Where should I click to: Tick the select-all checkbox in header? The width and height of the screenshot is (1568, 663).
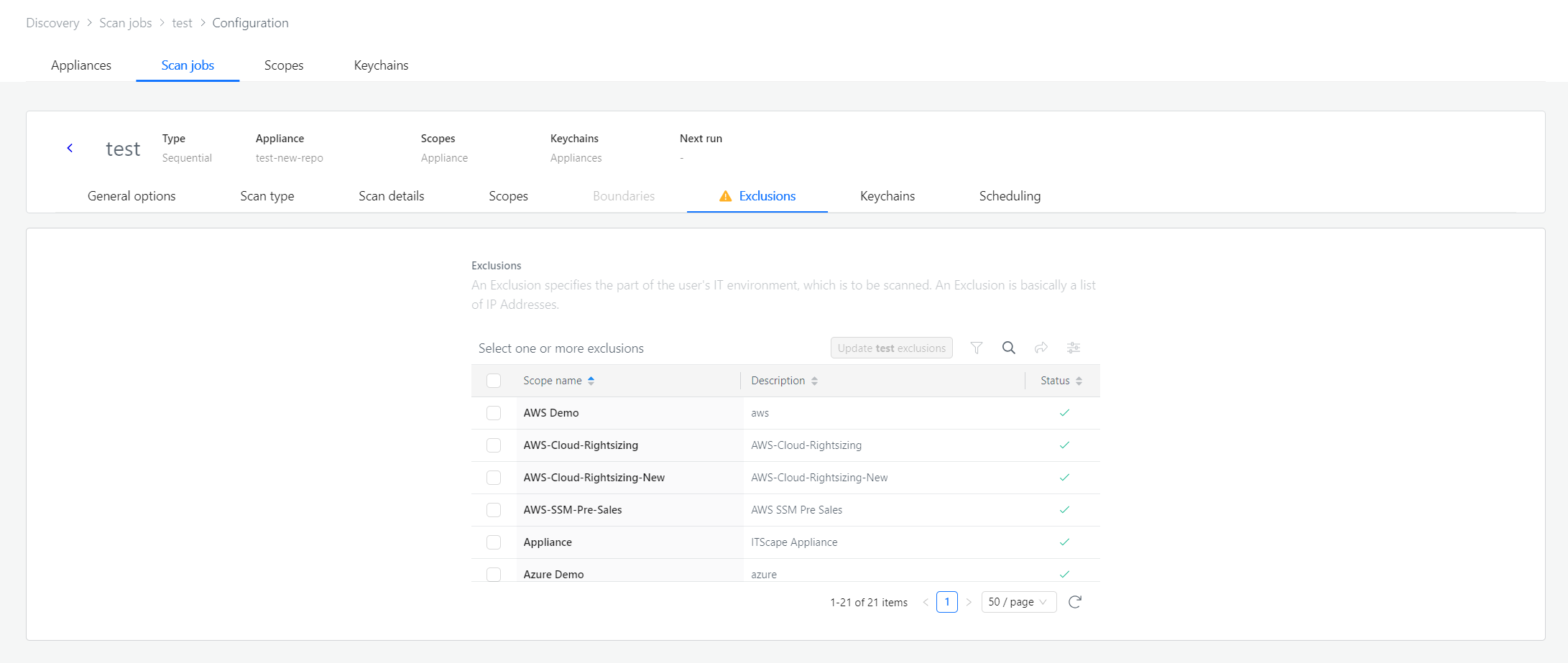point(494,381)
